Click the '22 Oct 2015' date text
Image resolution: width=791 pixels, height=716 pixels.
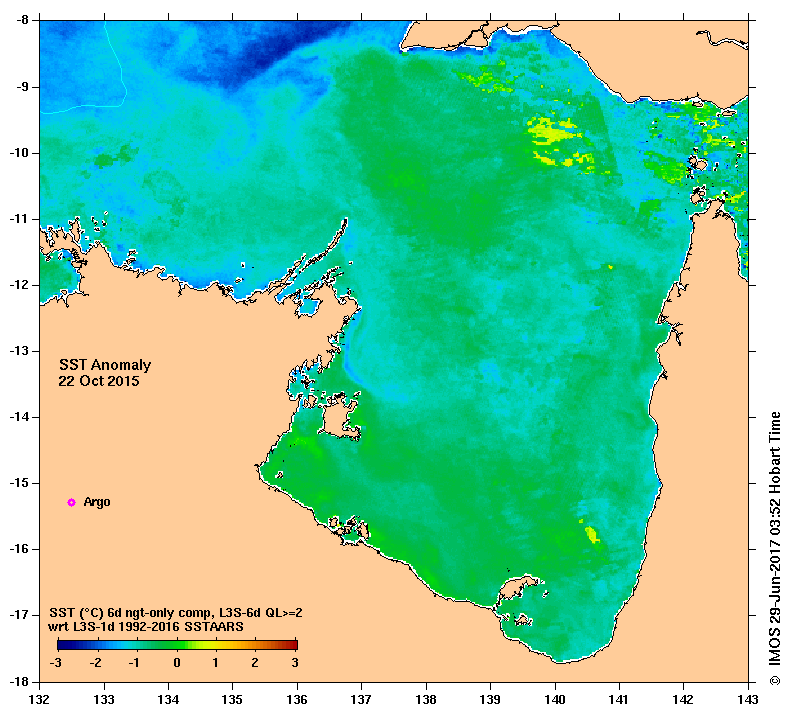click(x=99, y=381)
